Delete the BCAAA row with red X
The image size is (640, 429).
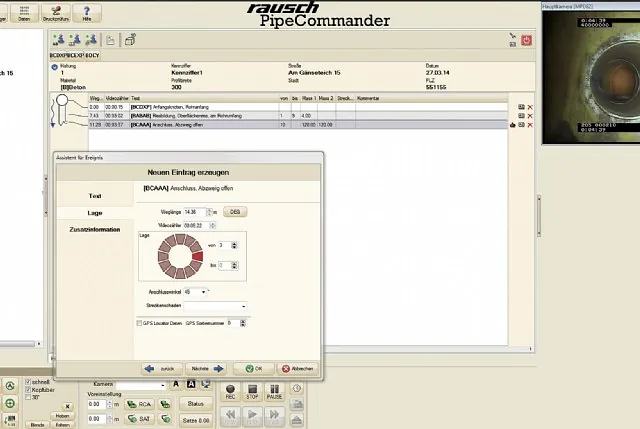point(530,125)
